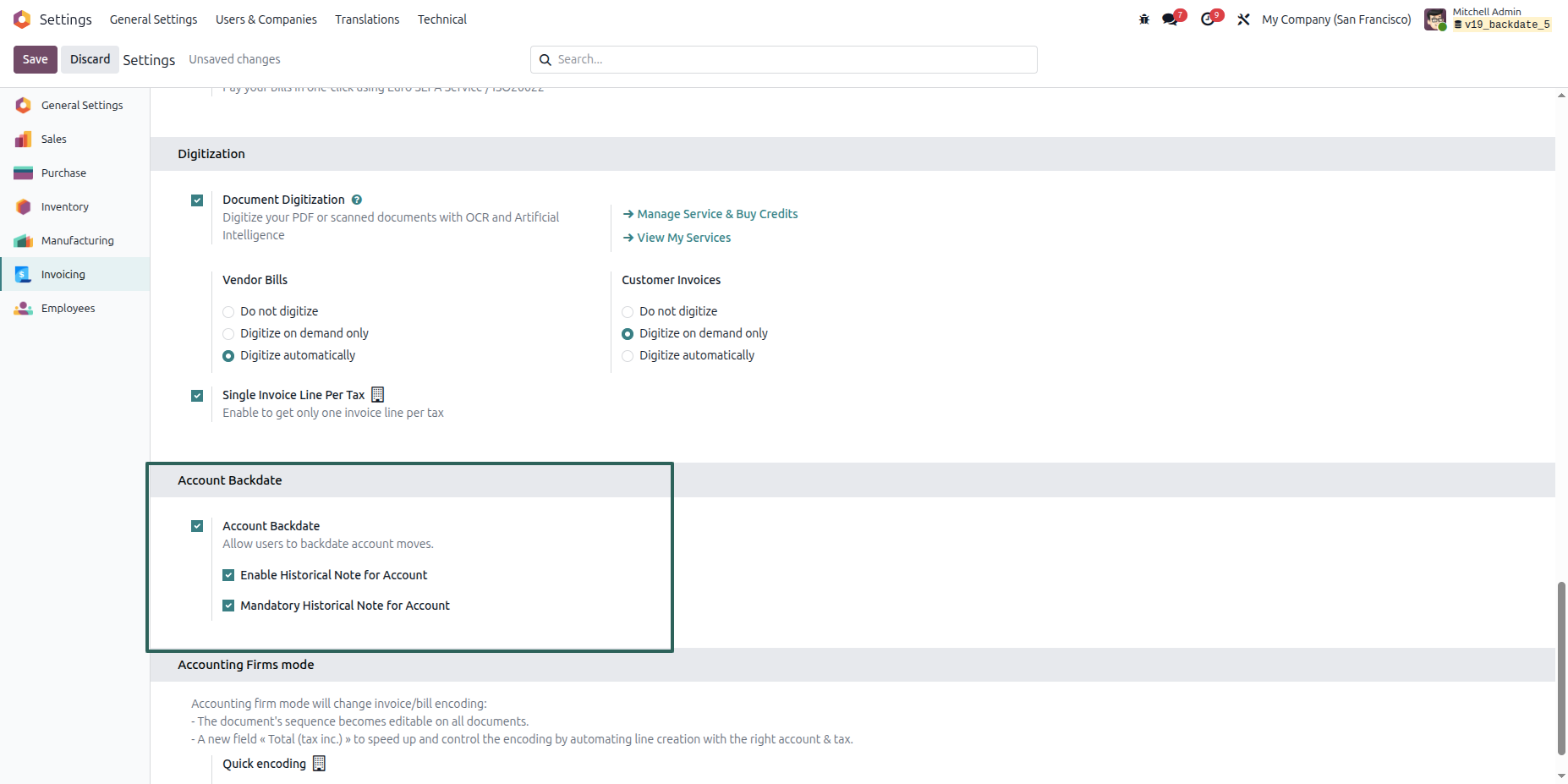This screenshot has width=1568, height=784.
Task: Click the search magnifier icon
Action: (x=546, y=60)
